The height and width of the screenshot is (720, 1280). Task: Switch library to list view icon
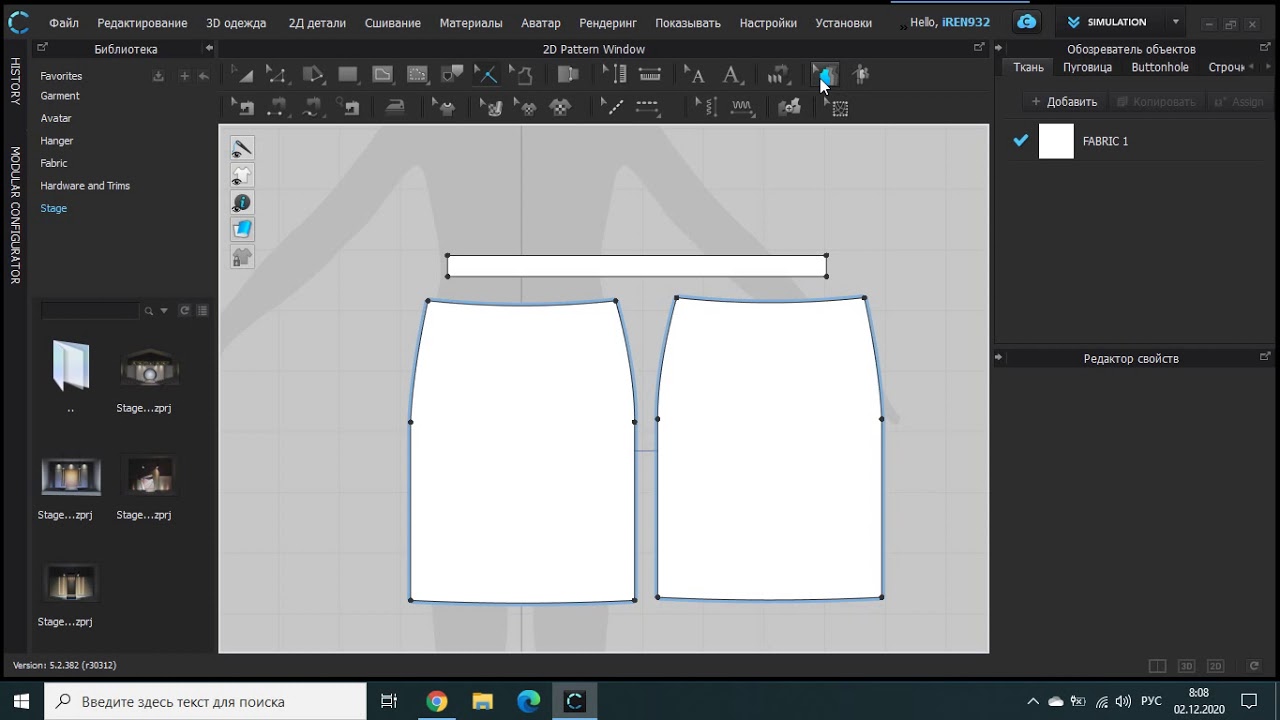(x=202, y=311)
